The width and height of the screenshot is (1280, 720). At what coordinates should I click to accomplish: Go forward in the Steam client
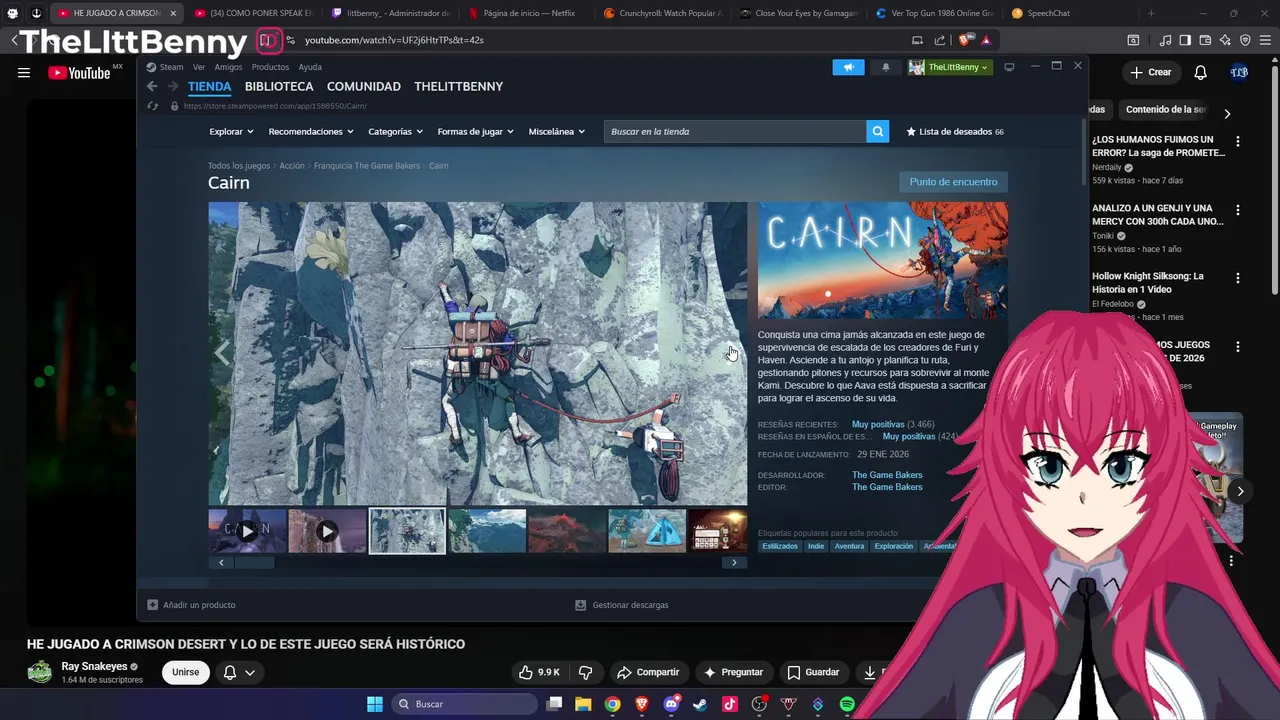click(172, 86)
